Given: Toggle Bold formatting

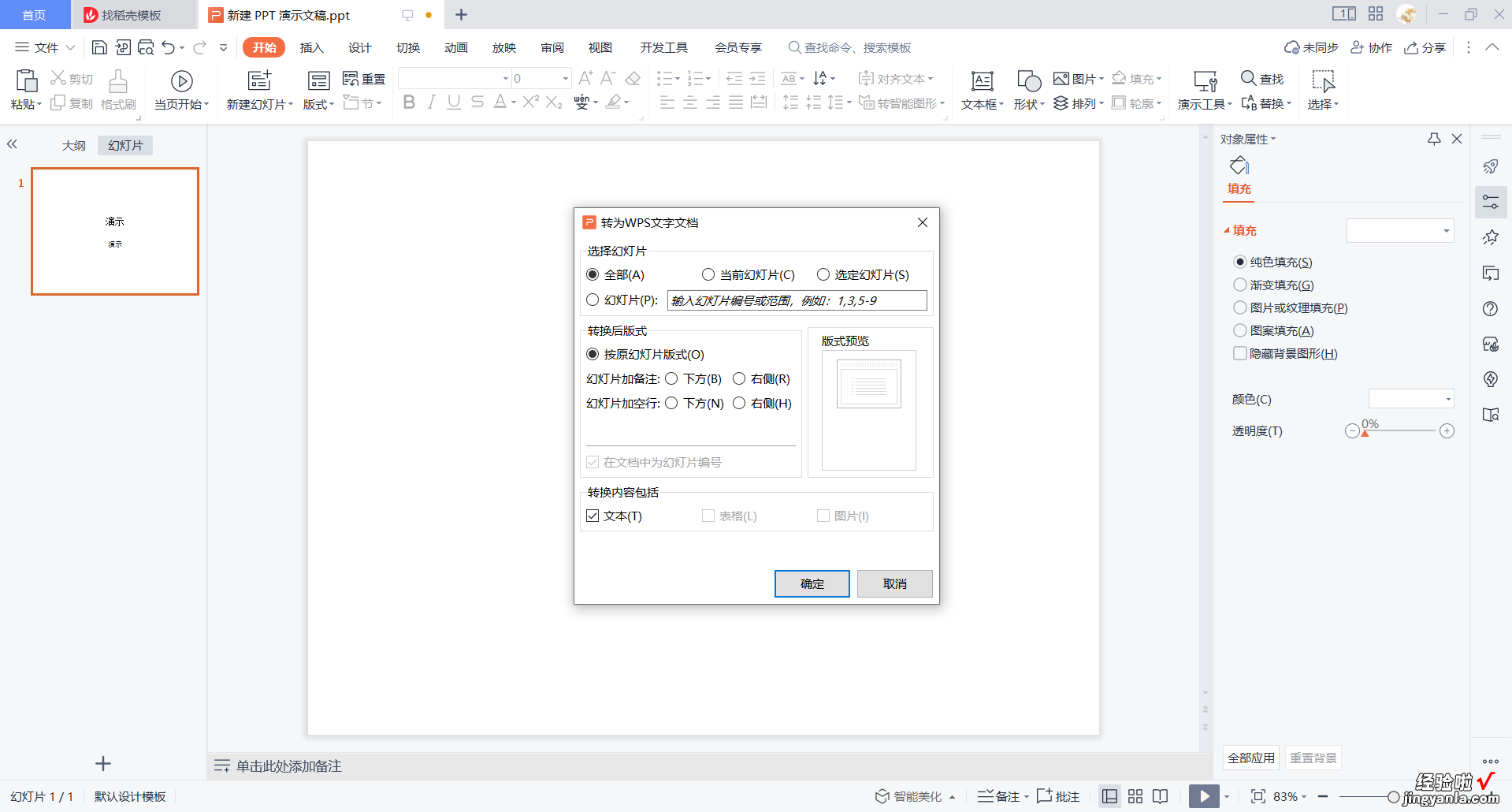Looking at the screenshot, I should (x=409, y=102).
